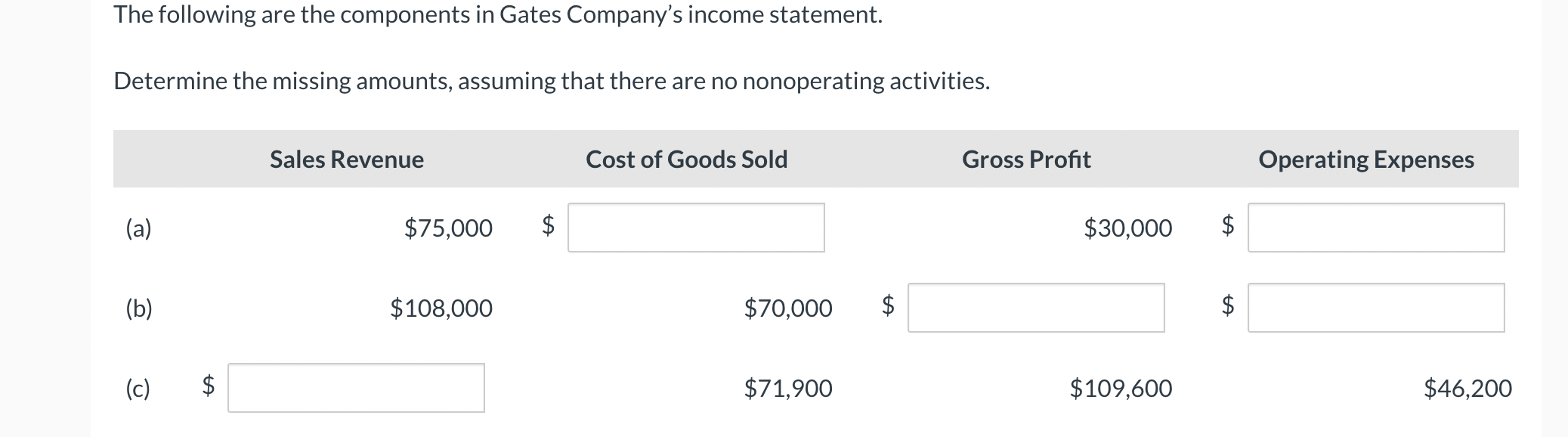
Task: Select the Gross Profit column header
Action: [x=1025, y=160]
